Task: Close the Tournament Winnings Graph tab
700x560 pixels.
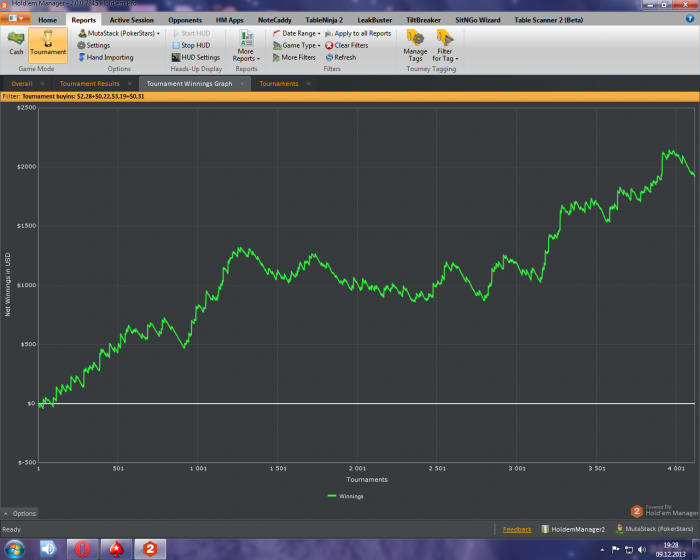Action: click(x=242, y=84)
